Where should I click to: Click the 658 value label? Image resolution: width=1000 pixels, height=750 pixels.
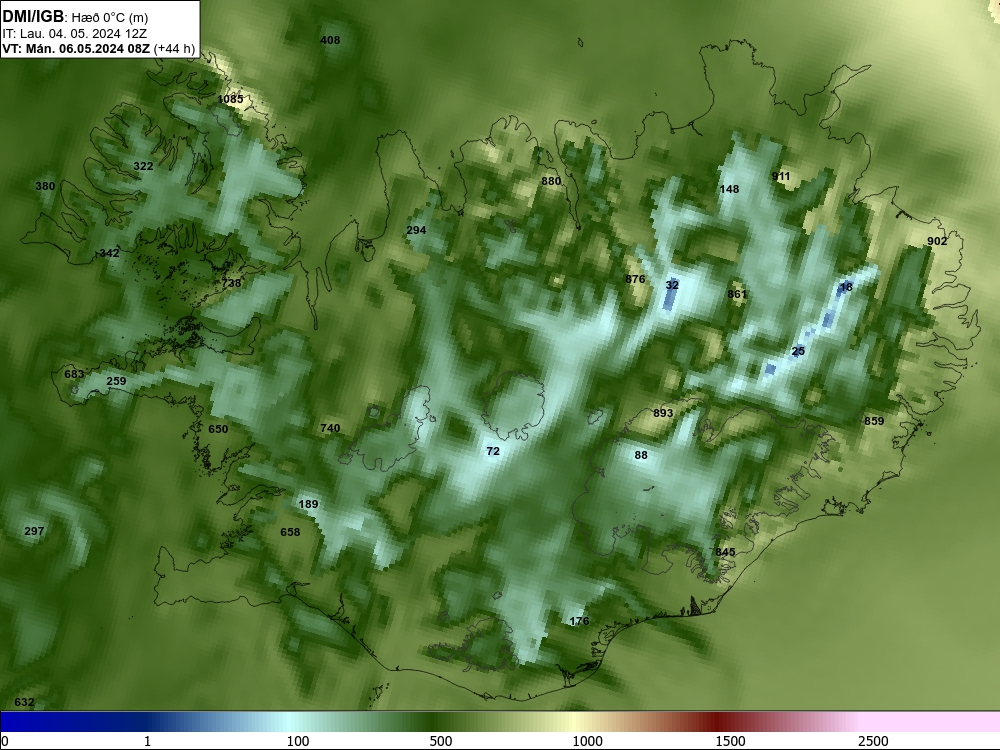[x=290, y=532]
